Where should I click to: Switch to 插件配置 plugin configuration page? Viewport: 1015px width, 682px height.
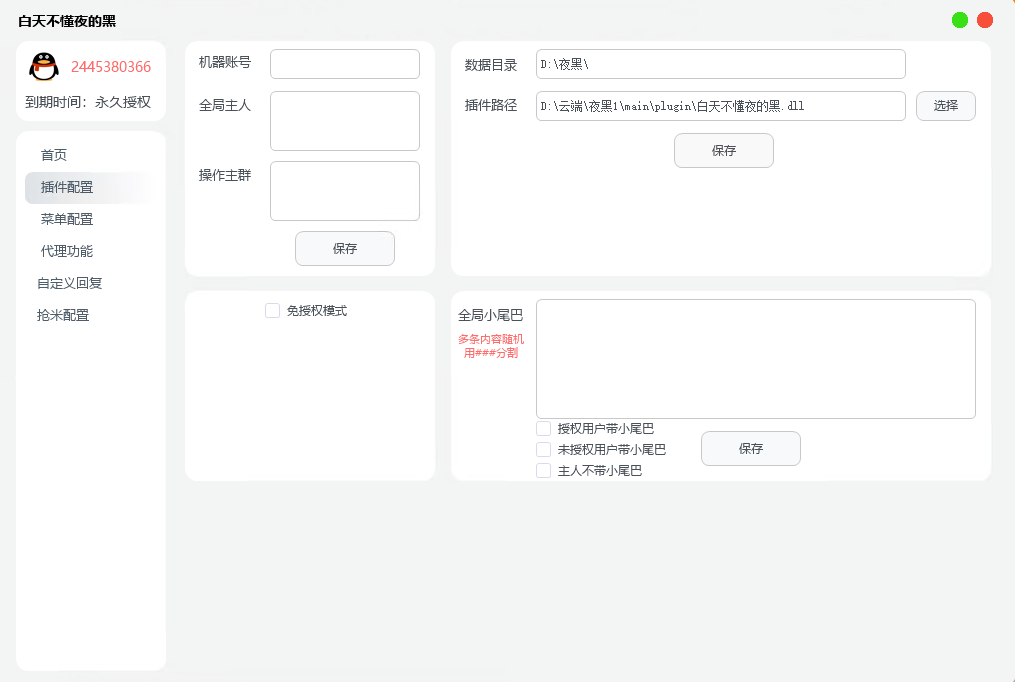(x=64, y=187)
